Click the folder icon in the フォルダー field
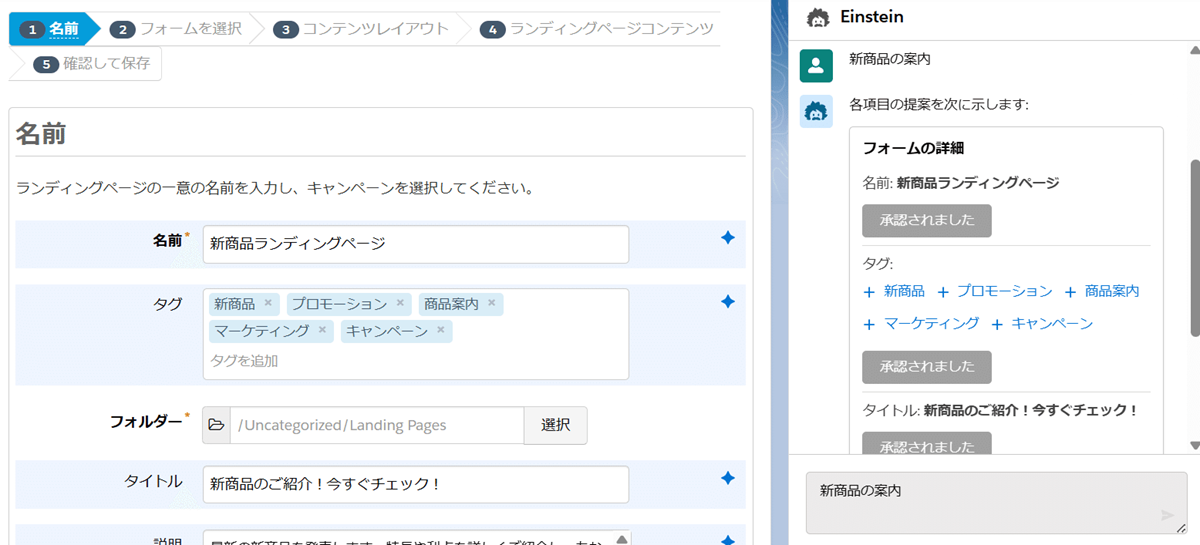Image resolution: width=1200 pixels, height=545 pixels. point(216,425)
